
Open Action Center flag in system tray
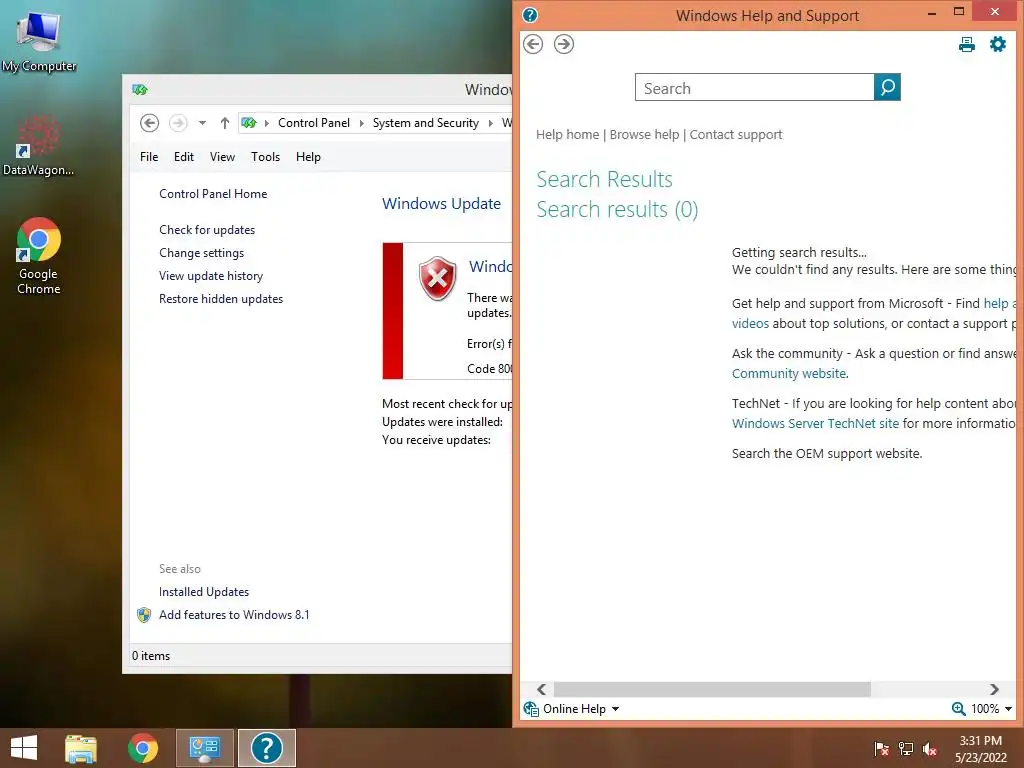(881, 748)
